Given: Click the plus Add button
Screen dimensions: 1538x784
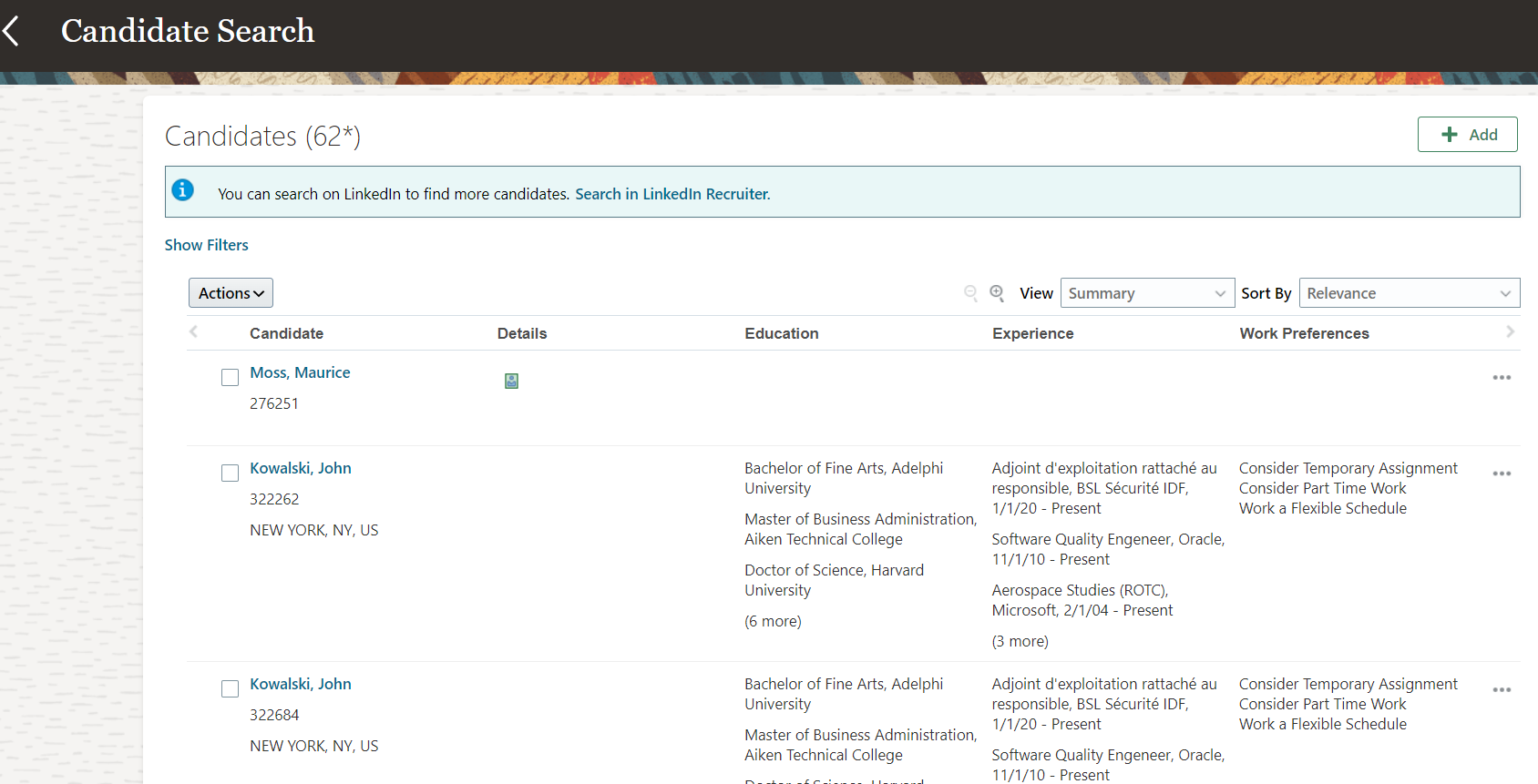Looking at the screenshot, I should pos(1467,135).
